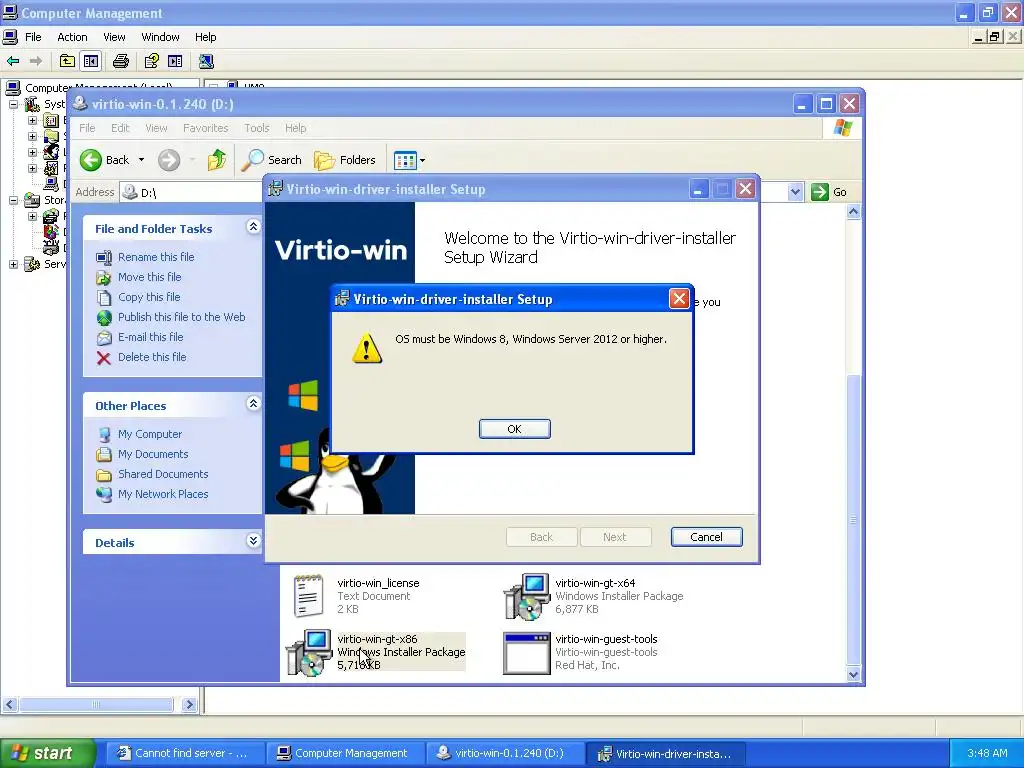Click the Explorer scrollbar up arrow

click(853, 212)
